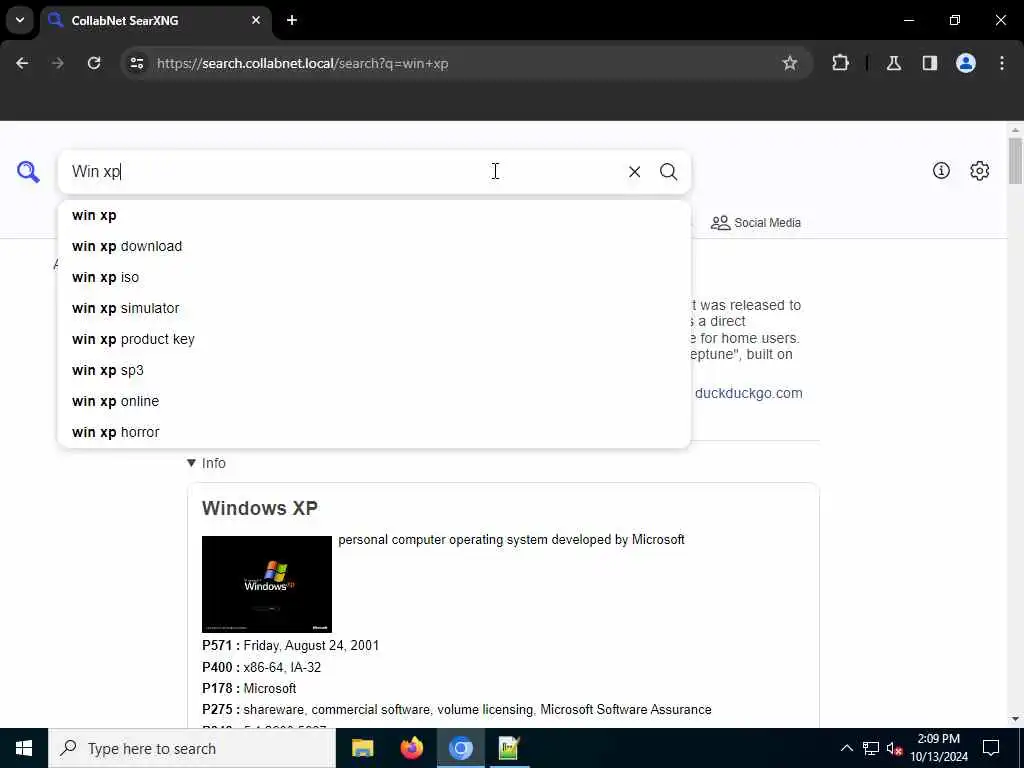Show hidden system tray icons

[x=846, y=748]
